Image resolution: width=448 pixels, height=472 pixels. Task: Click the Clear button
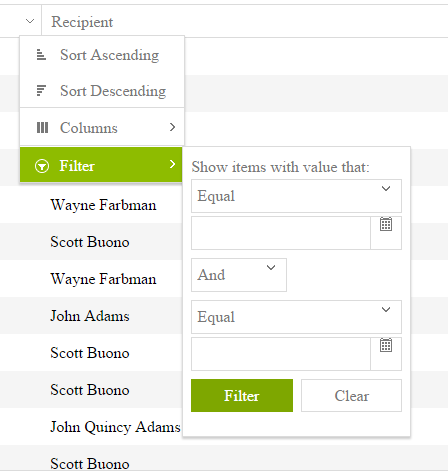click(351, 395)
